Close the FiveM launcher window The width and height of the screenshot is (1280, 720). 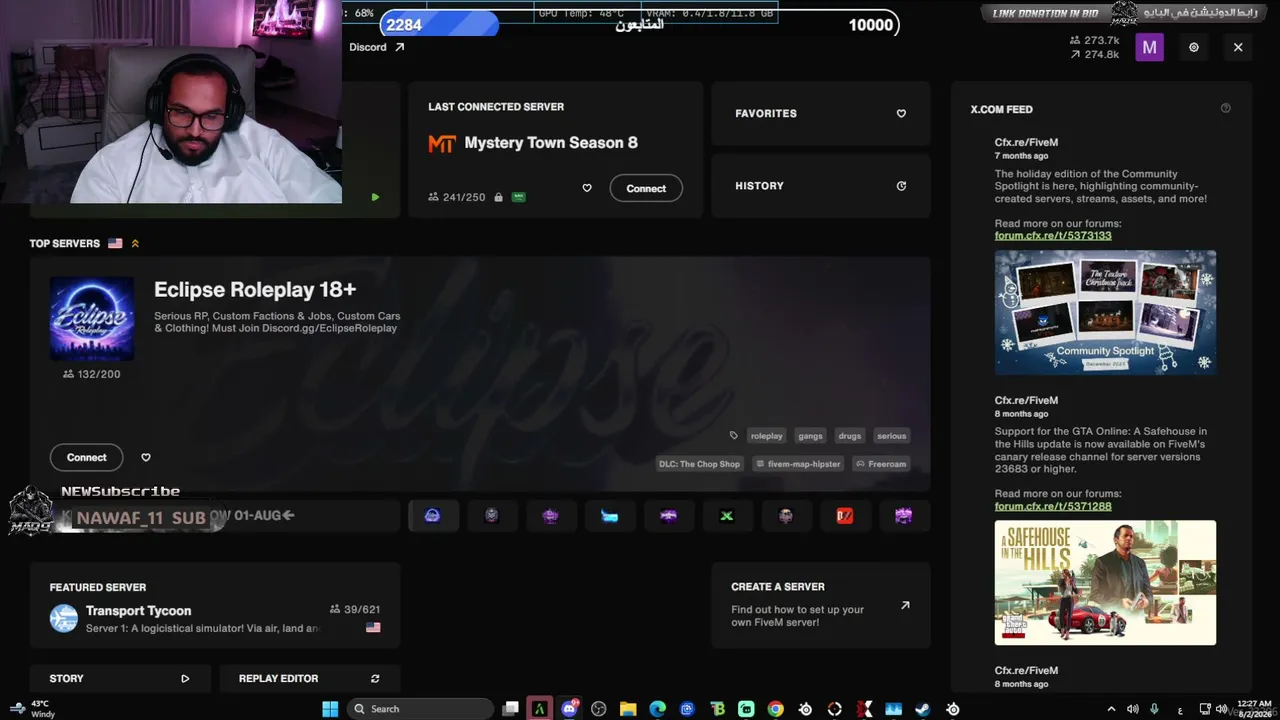(1238, 47)
